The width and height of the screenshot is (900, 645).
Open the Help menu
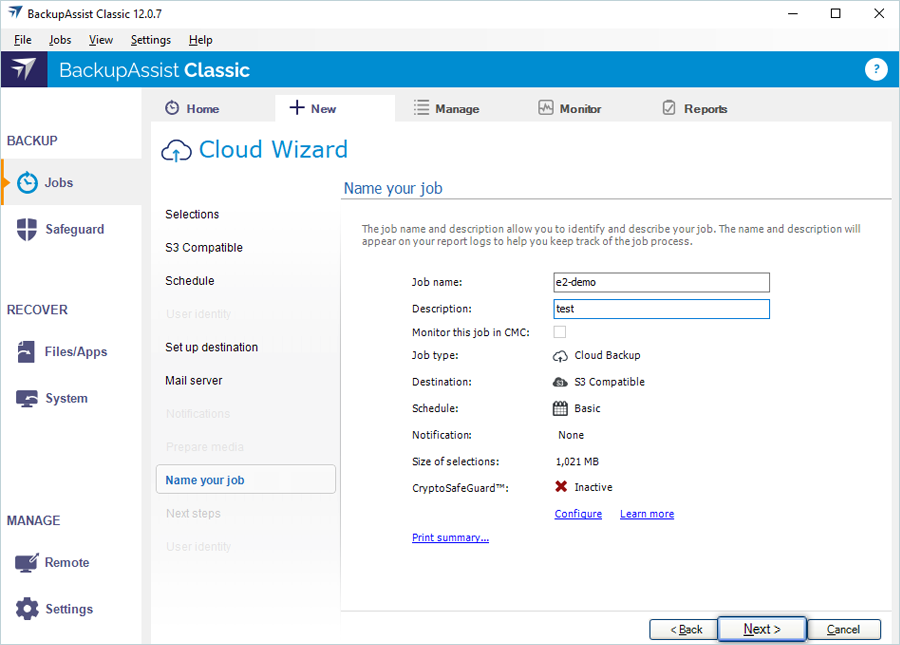(x=200, y=40)
